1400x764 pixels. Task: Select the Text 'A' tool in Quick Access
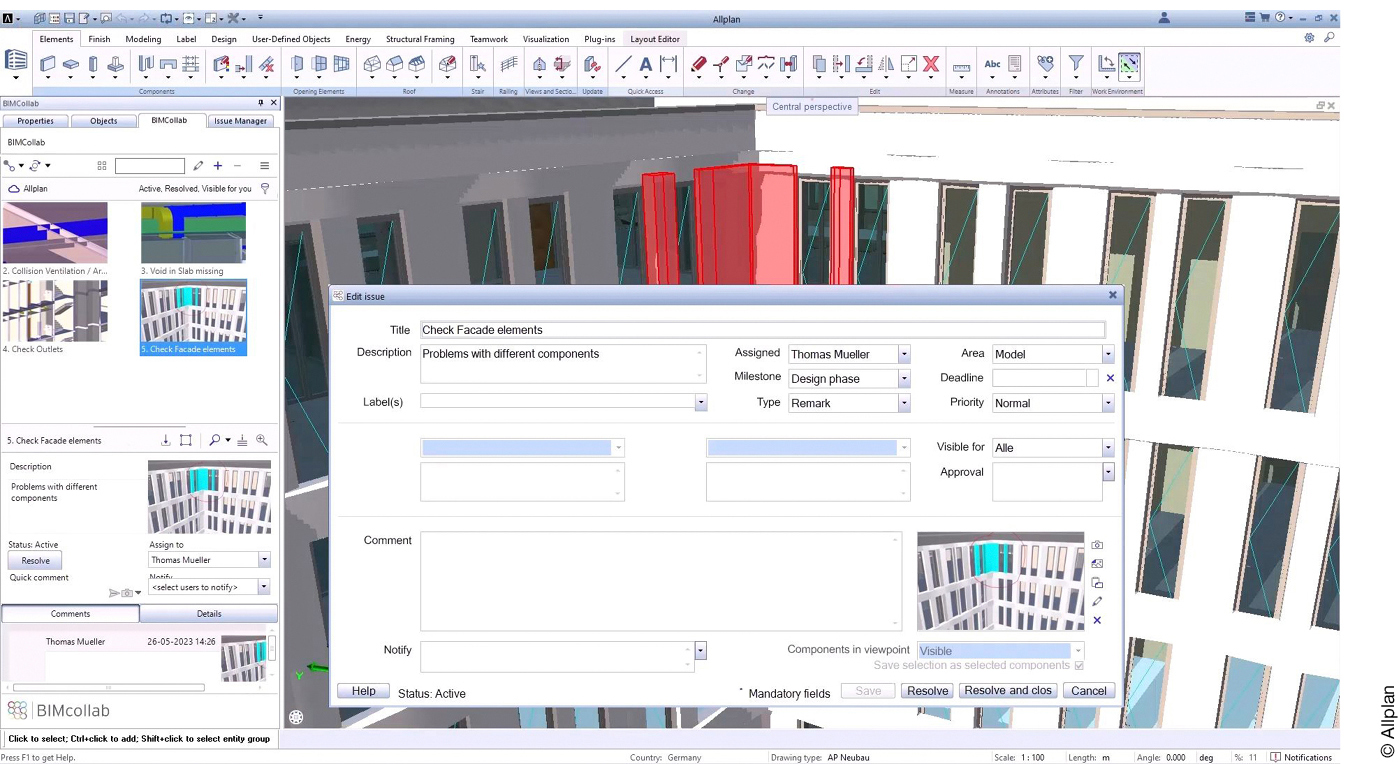[646, 65]
